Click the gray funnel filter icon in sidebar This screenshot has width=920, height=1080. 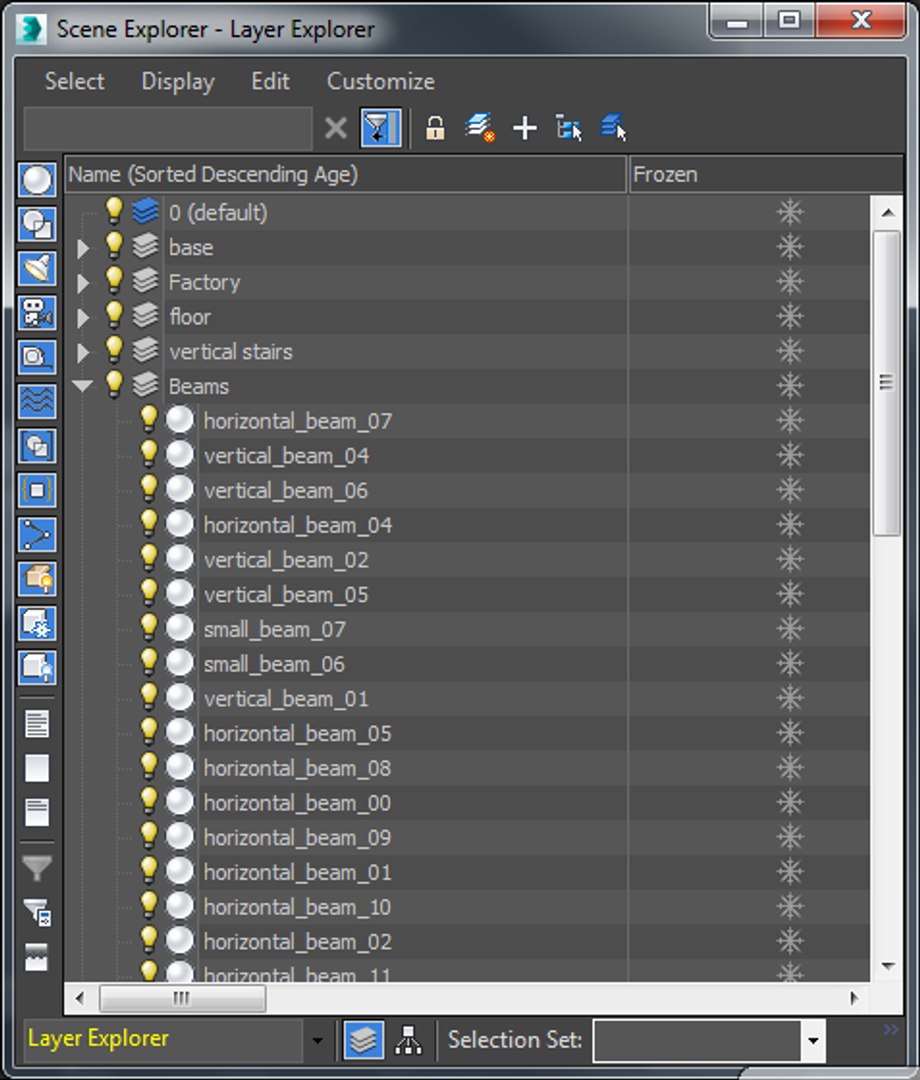click(x=36, y=869)
